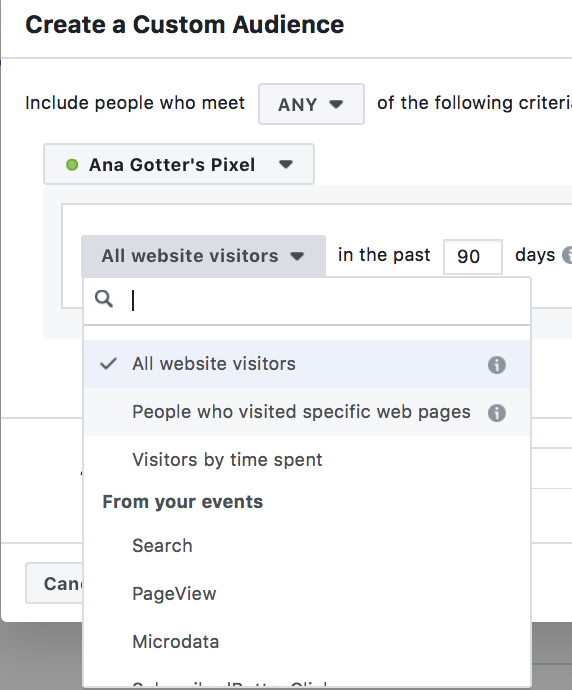Image resolution: width=572 pixels, height=690 pixels.
Task: Click the info icon next to days
Action: (568, 255)
